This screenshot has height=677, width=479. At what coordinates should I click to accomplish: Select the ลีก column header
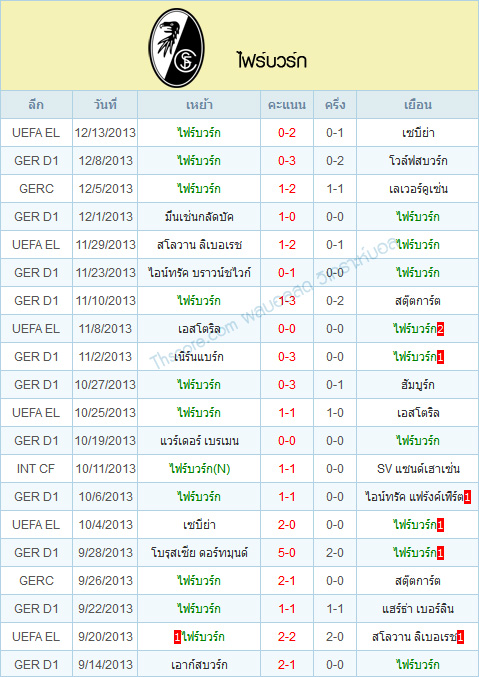pos(36,104)
